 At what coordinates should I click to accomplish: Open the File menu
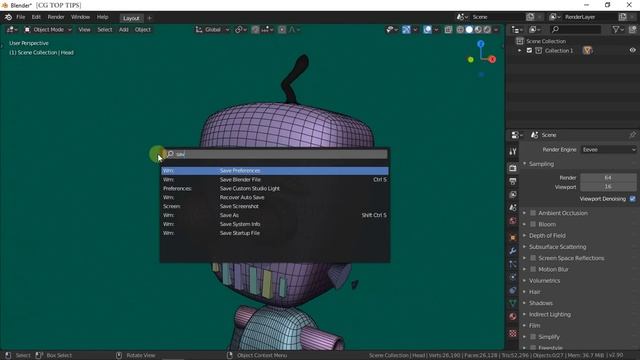point(20,17)
